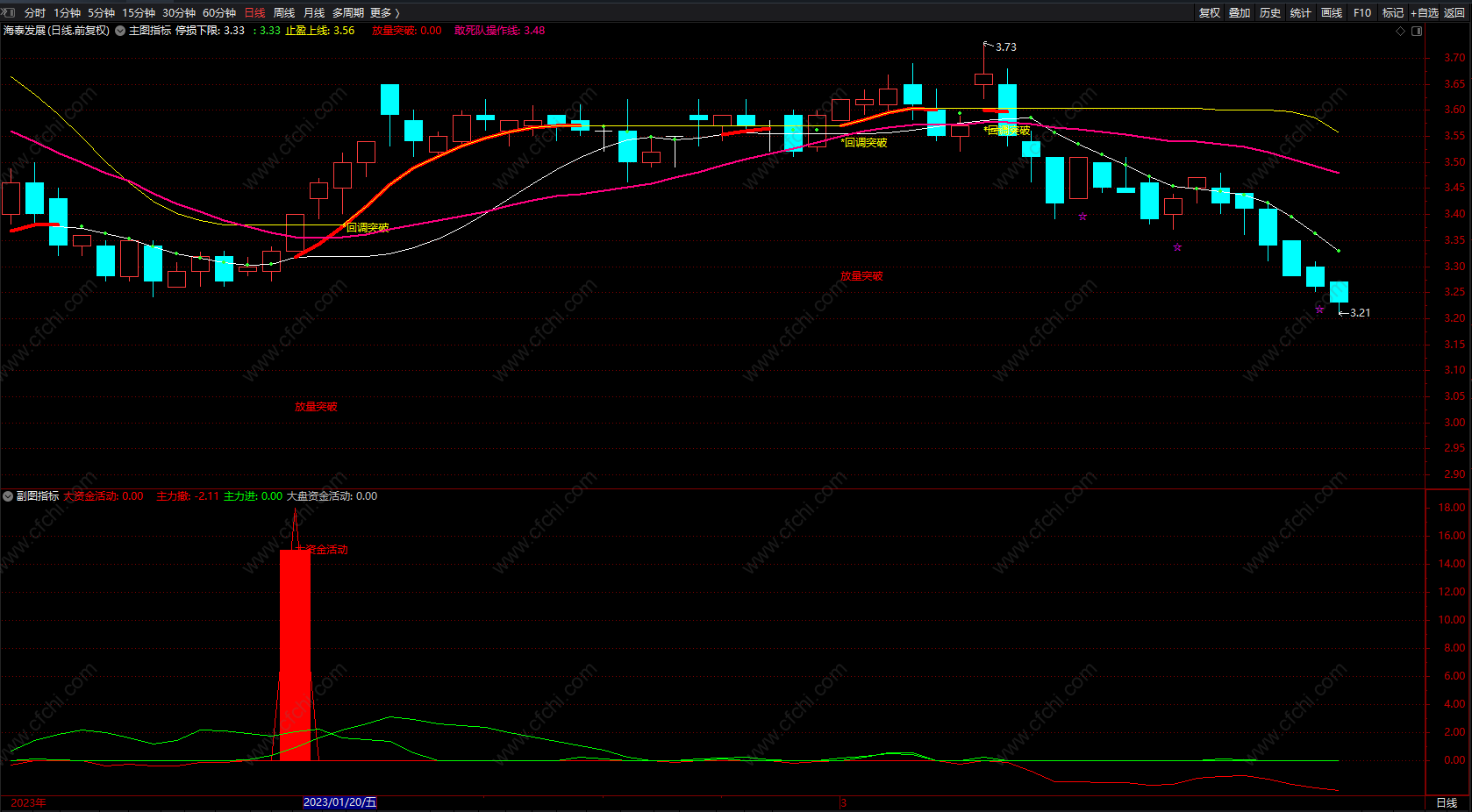Switch to the 周线 weekly chart
The height and width of the screenshot is (812, 1472).
click(284, 13)
